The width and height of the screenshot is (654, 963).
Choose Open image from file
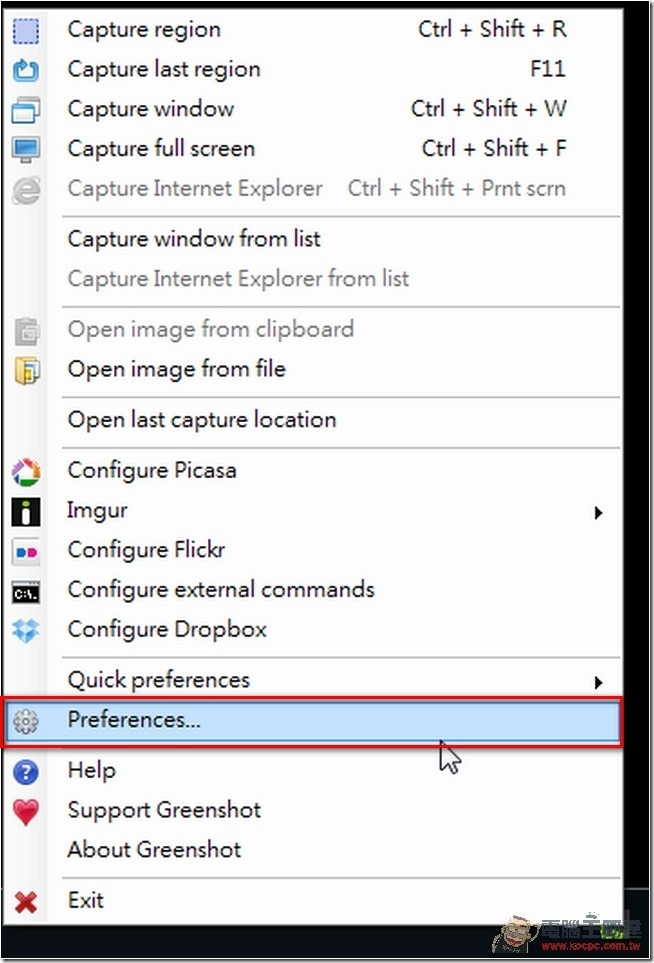(x=177, y=369)
